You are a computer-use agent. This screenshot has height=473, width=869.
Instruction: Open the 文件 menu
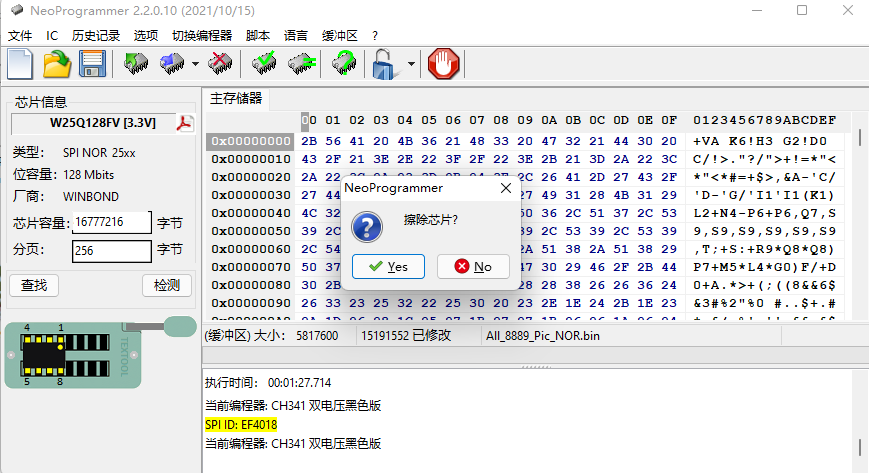click(x=20, y=35)
